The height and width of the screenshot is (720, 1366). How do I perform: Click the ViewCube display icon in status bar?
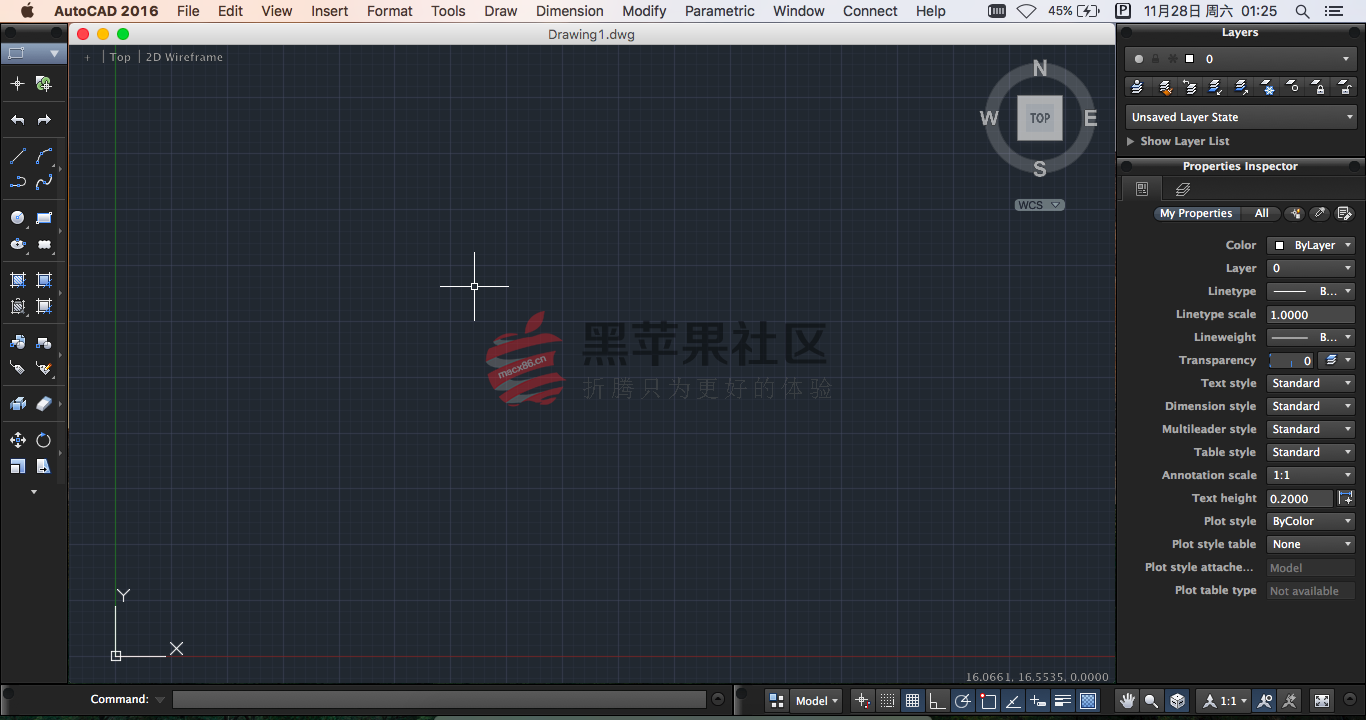pyautogui.click(x=1178, y=701)
